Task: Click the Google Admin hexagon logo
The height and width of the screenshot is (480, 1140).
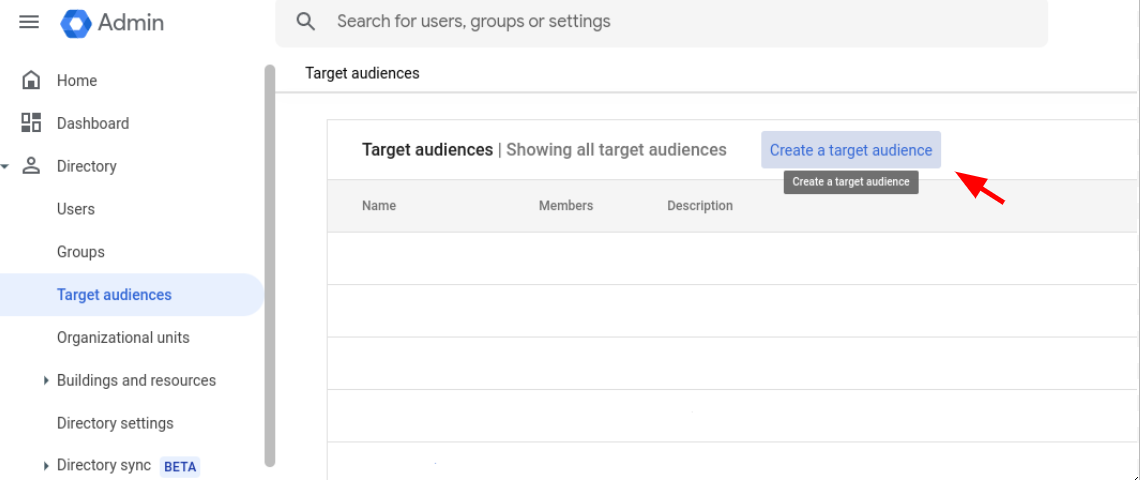Action: coord(76,23)
